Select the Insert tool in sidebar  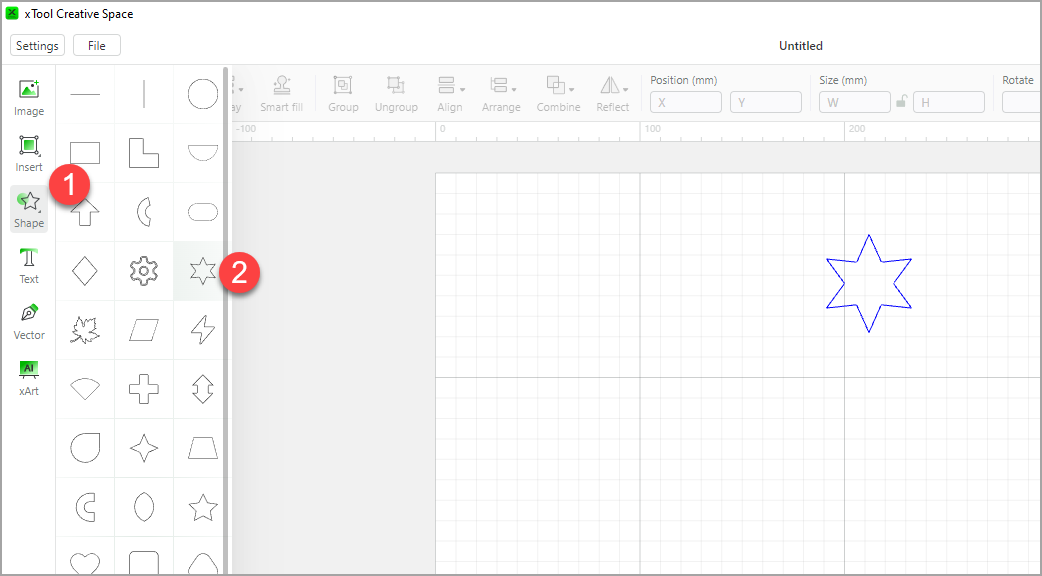click(x=29, y=152)
